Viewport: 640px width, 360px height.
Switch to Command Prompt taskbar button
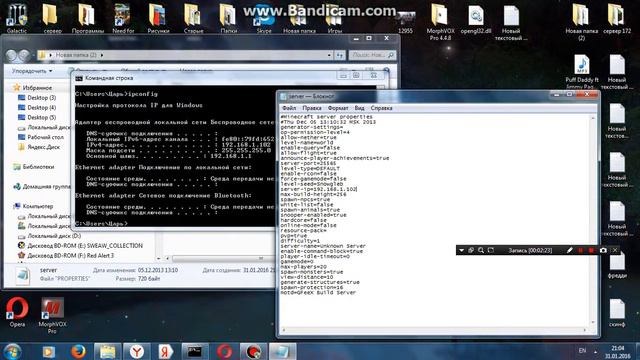195,351
